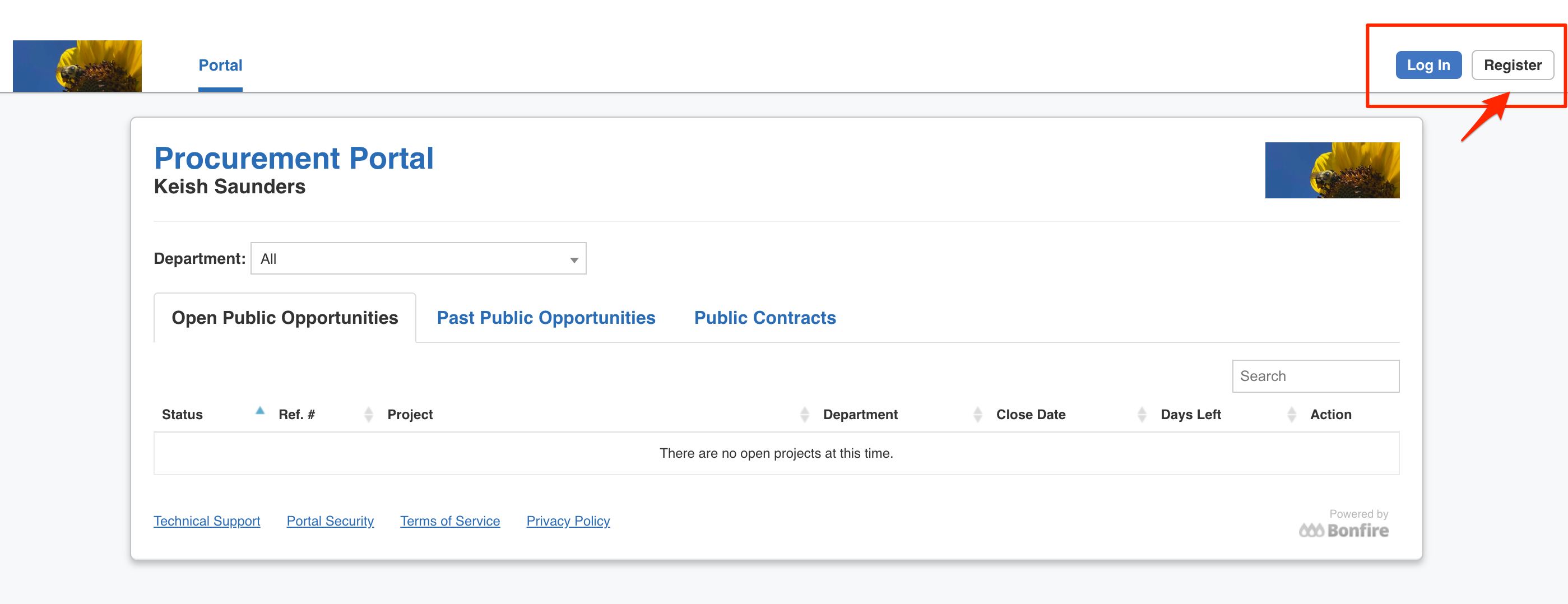This screenshot has width=1568, height=604.
Task: Click the Department dropdown arrow
Action: click(x=573, y=260)
